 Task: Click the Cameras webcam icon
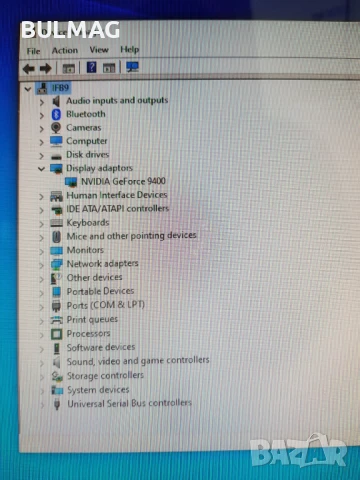[x=56, y=128]
